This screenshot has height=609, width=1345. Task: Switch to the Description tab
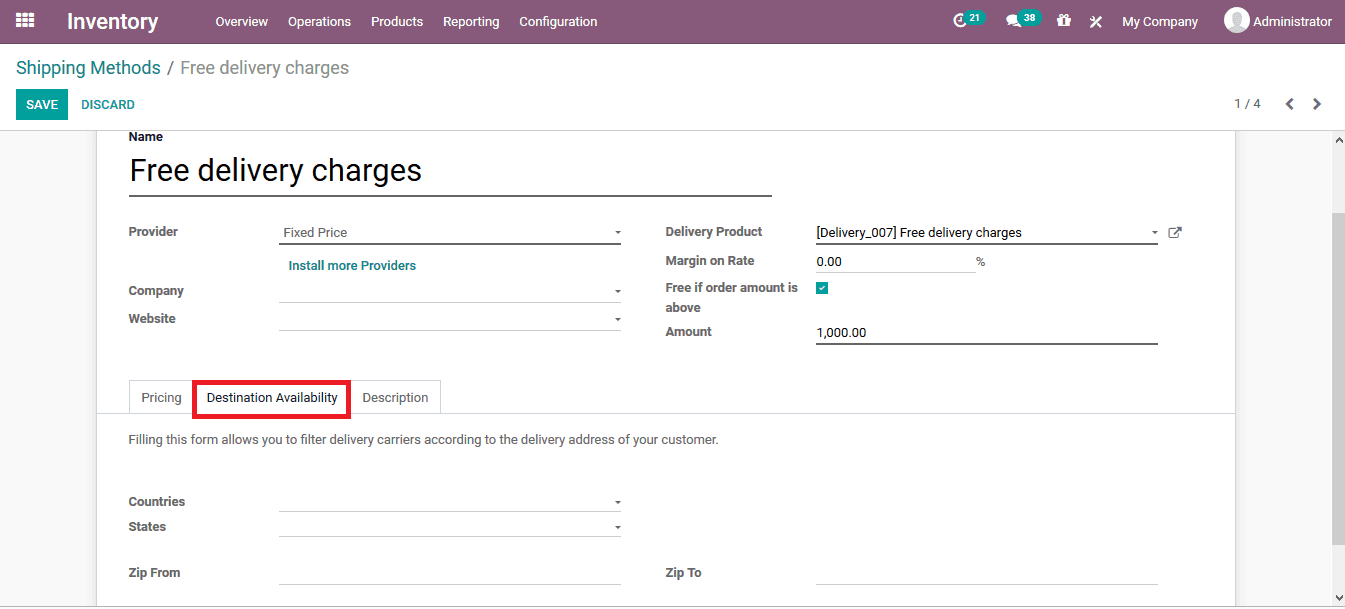click(395, 397)
